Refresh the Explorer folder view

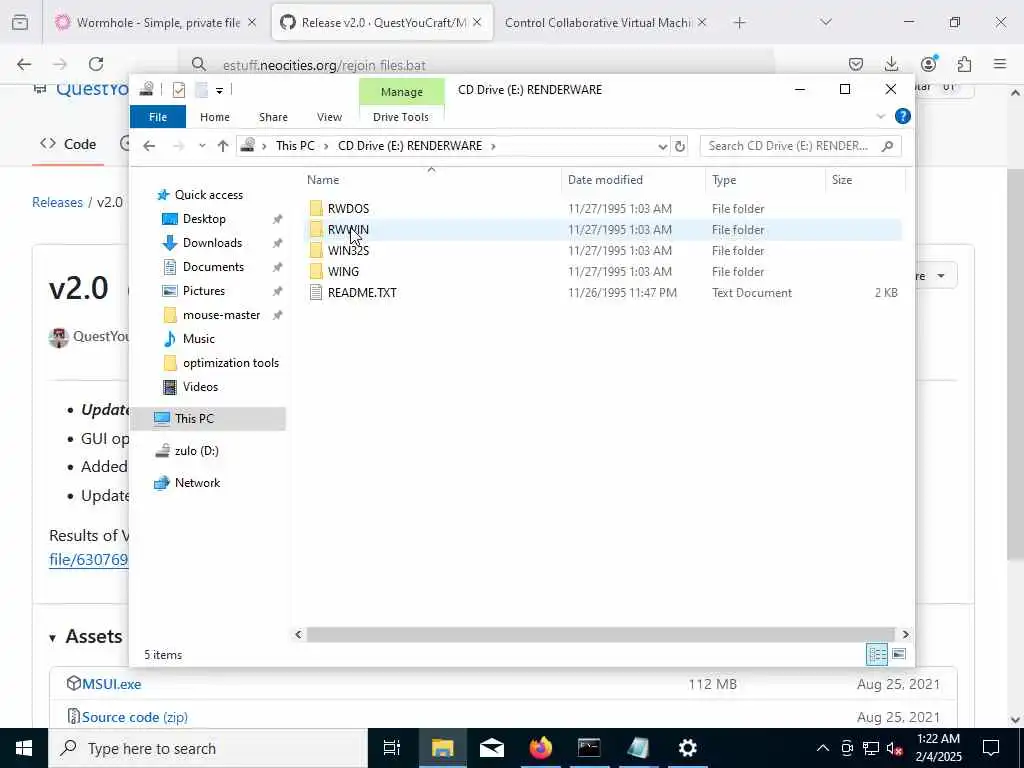(x=680, y=146)
